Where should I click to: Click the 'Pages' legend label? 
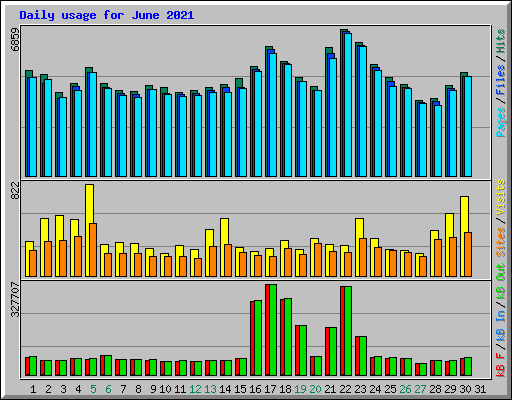click(x=501, y=122)
